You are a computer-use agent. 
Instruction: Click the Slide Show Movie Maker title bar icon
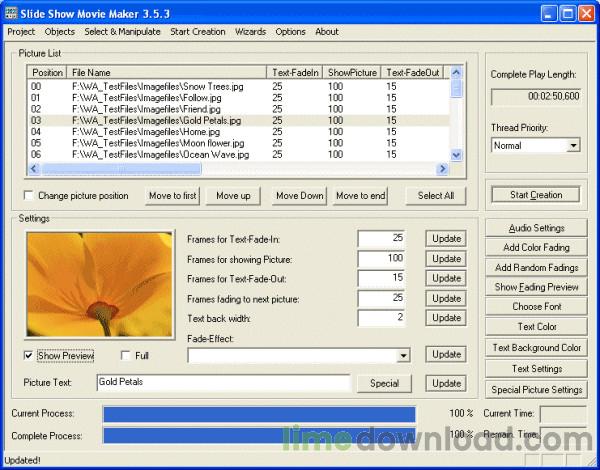pos(11,13)
